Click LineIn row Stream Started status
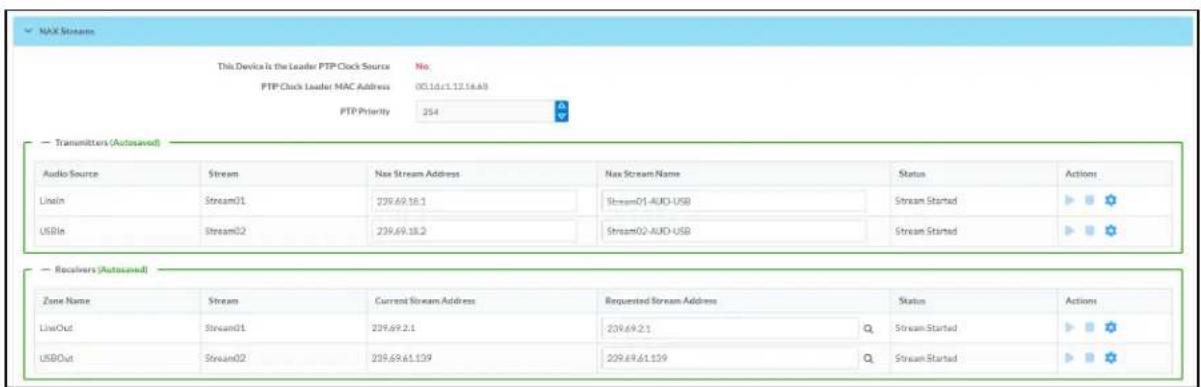This screenshot has height=387, width=1201. (925, 201)
